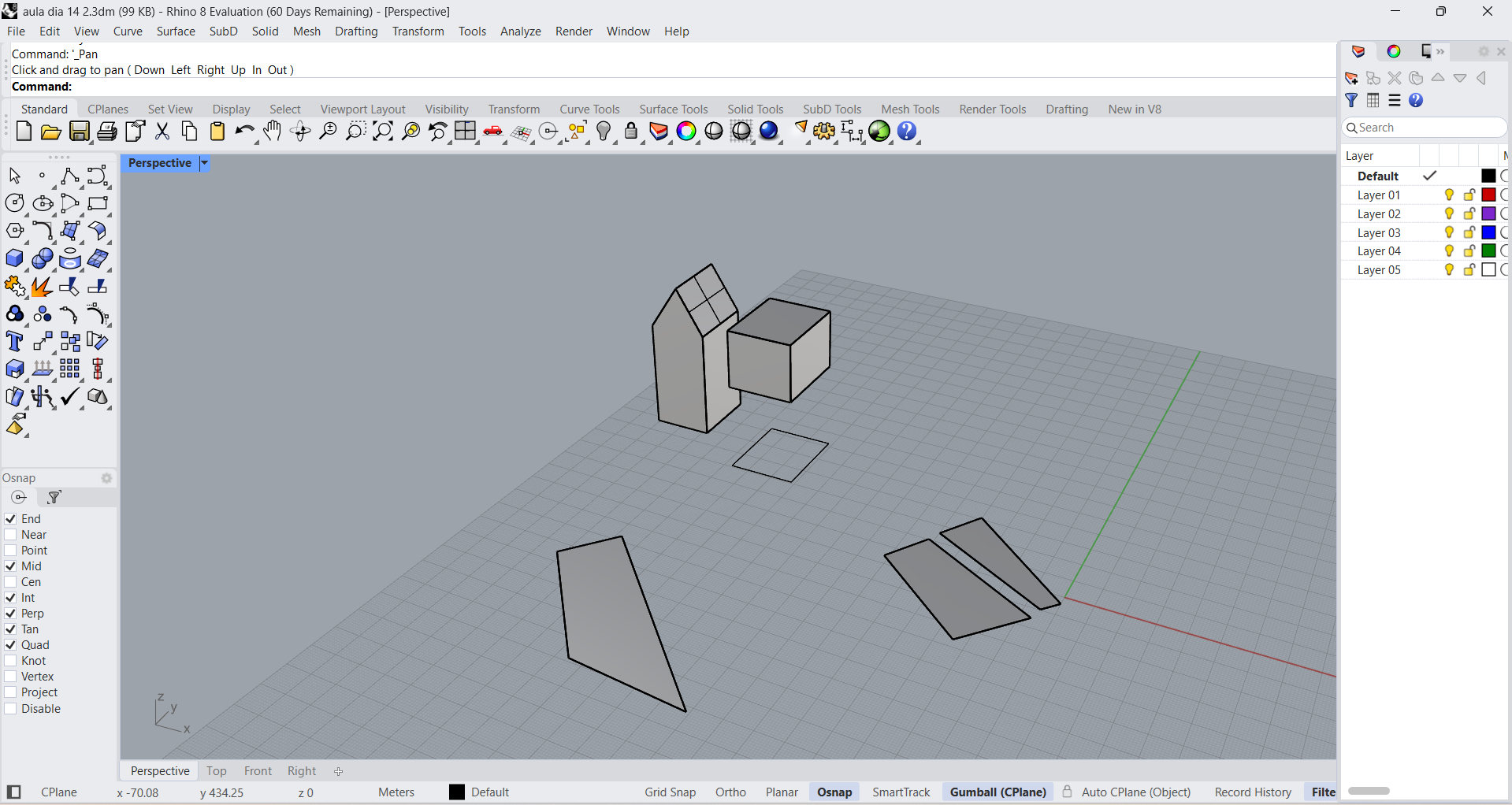Click the red color swatch of Layer 01

pyautogui.click(x=1488, y=195)
